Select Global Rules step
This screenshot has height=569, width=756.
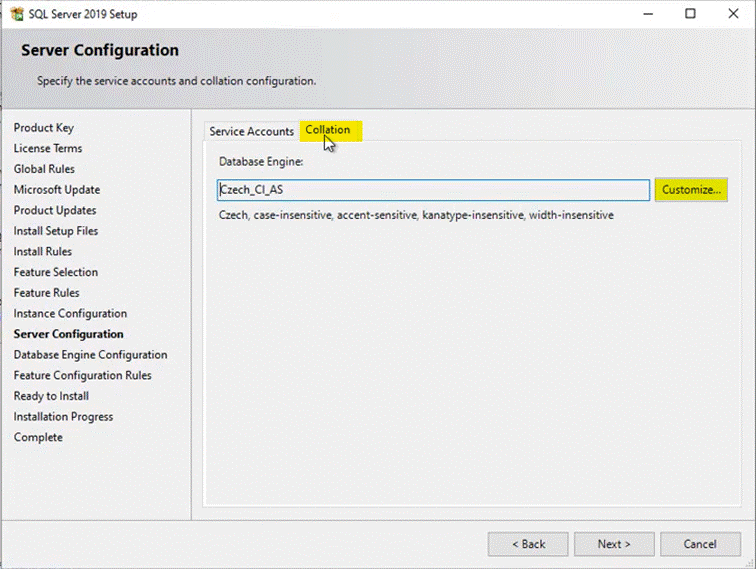pyautogui.click(x=44, y=169)
